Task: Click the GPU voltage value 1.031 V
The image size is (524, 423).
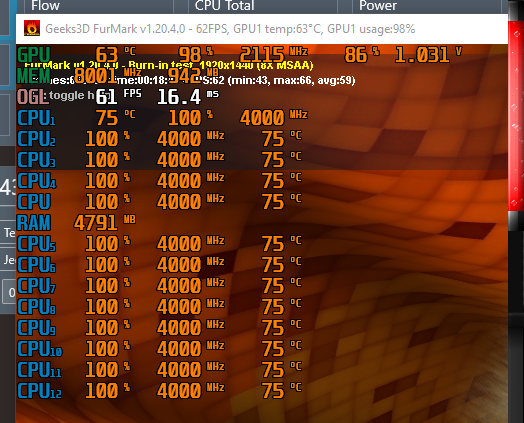Action: tap(428, 54)
